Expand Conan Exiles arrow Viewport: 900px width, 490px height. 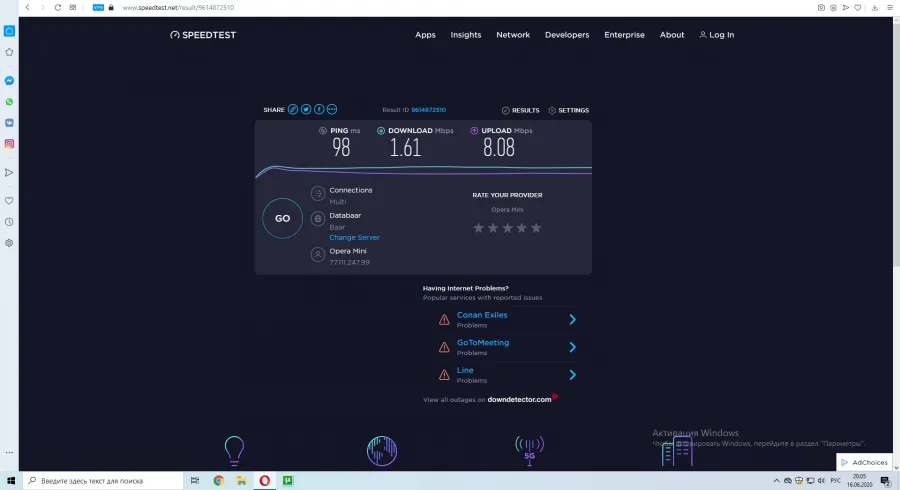point(572,320)
